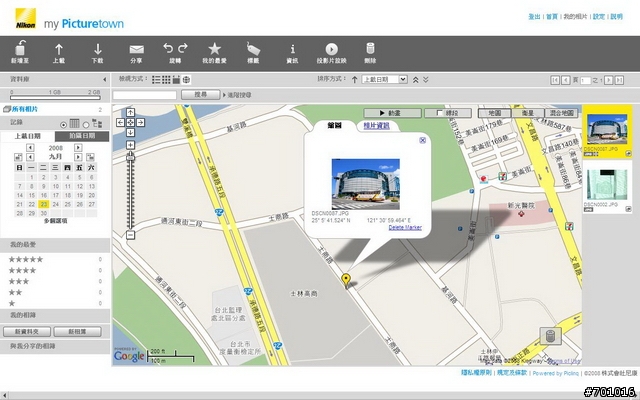Click the 我的最愛 favorites star icon
The height and width of the screenshot is (400, 640).
coord(214,49)
